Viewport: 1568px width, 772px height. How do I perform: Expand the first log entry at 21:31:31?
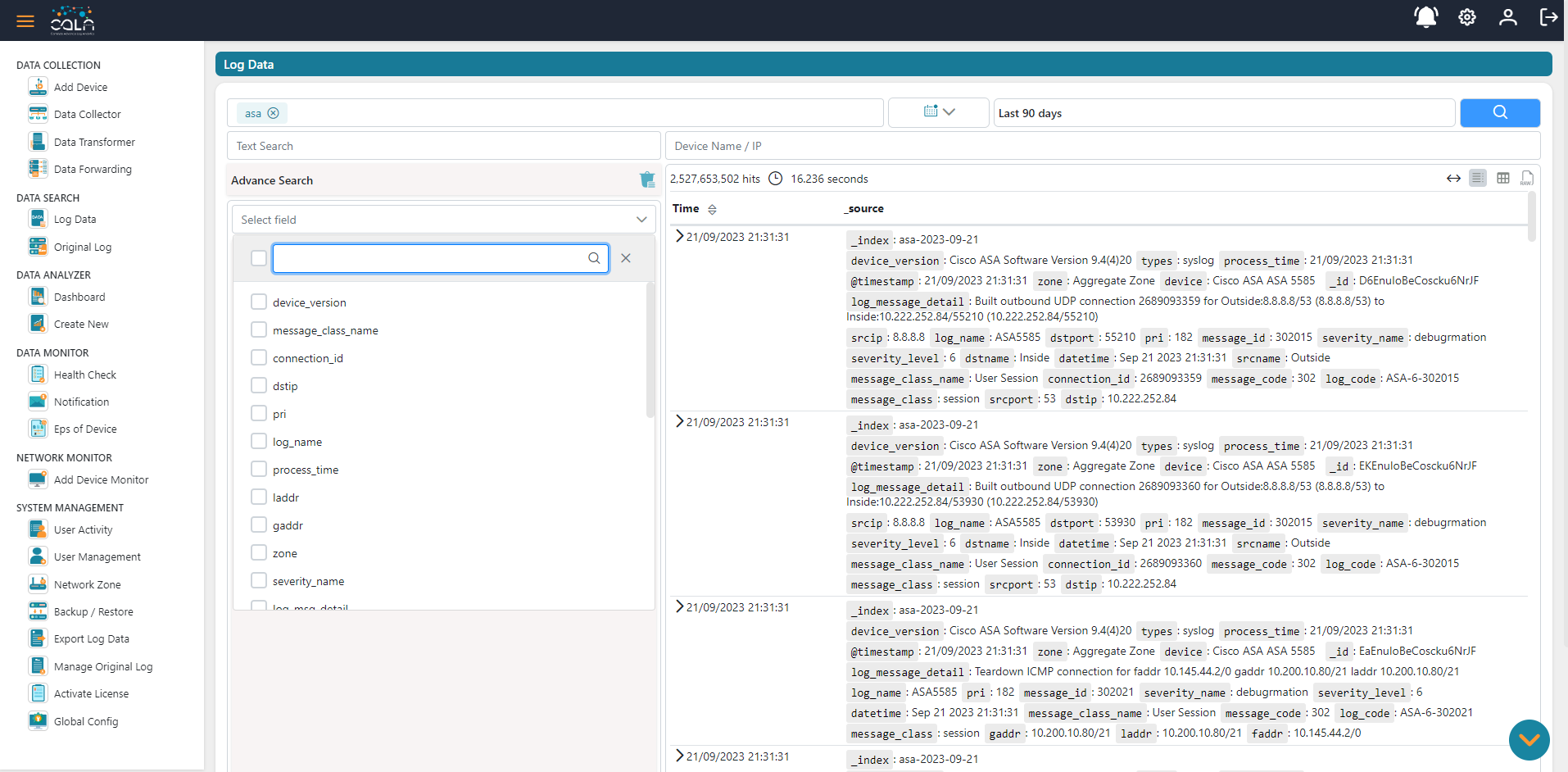tap(678, 235)
